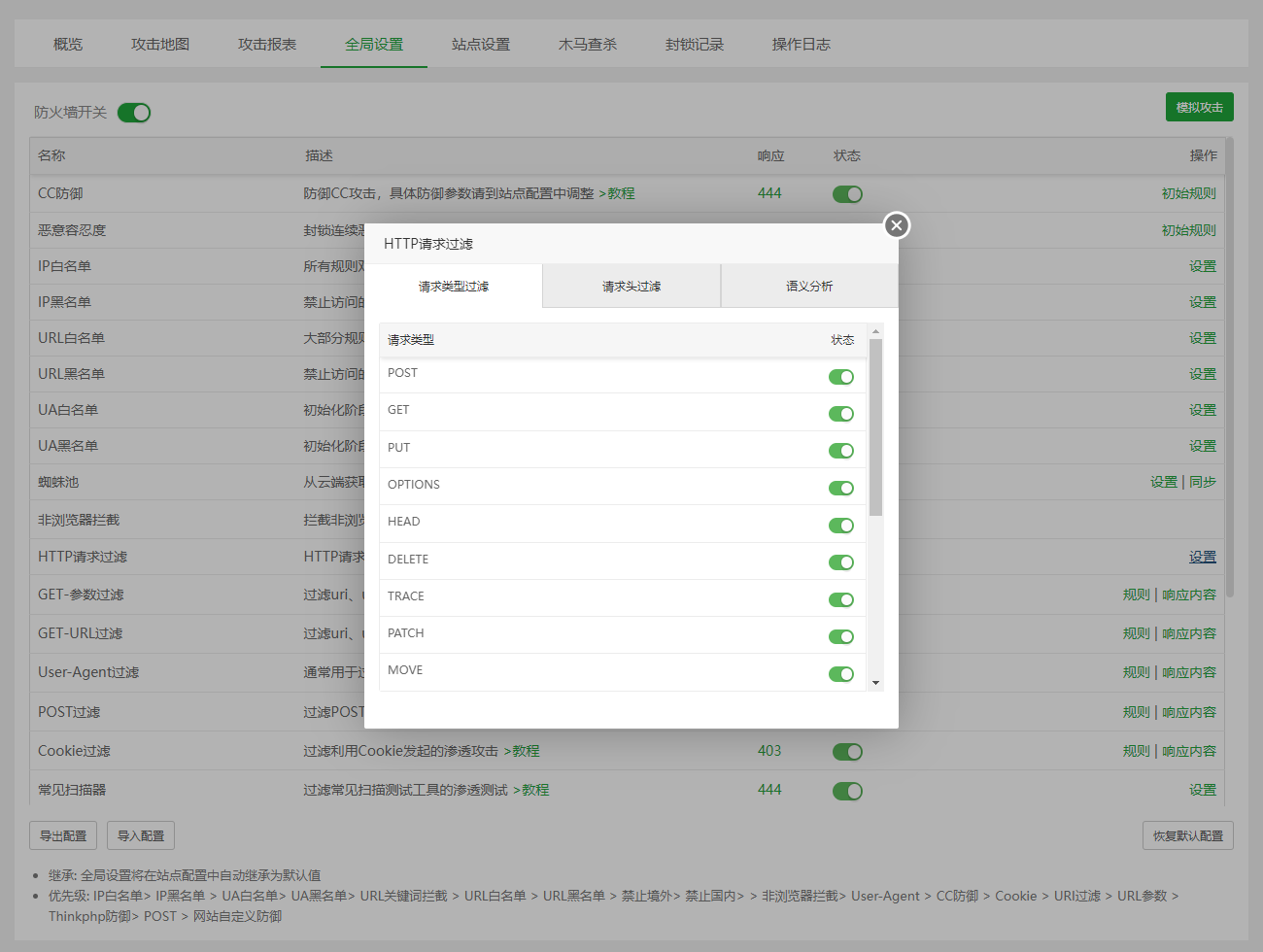The image size is (1263, 952).
Task: Switch to the 请求头过滤 tab
Action: pos(631,287)
